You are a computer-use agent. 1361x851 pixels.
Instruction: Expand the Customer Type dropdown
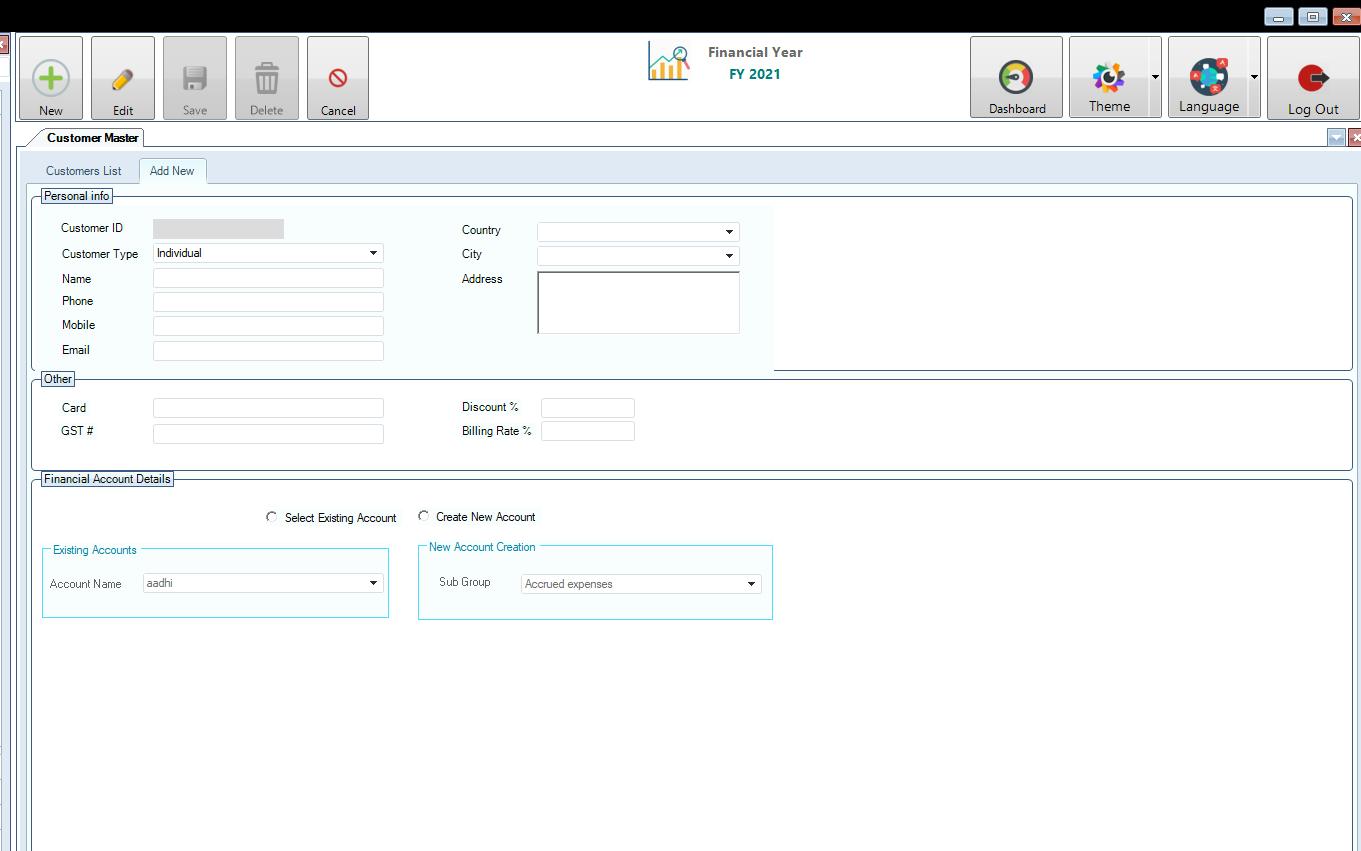(x=373, y=254)
